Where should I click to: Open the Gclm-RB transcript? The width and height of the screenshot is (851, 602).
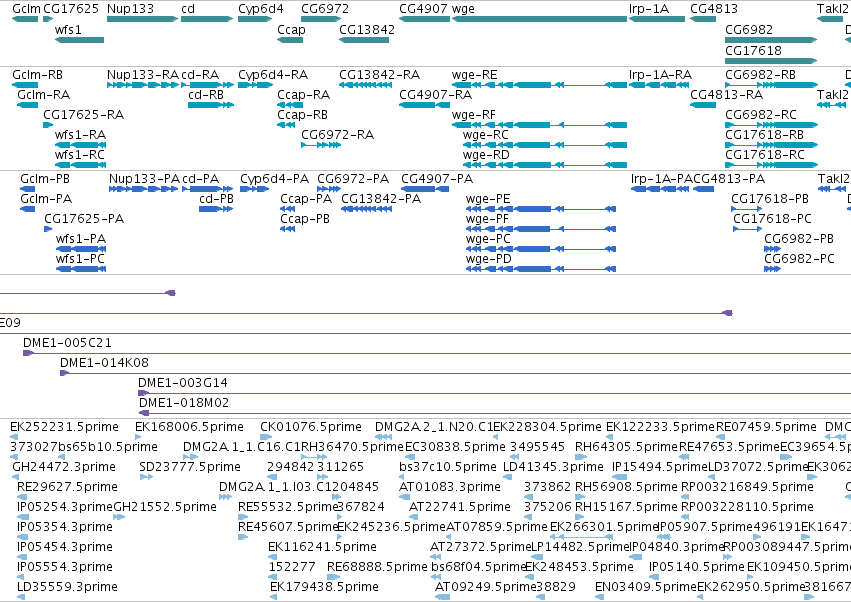pos(25,85)
